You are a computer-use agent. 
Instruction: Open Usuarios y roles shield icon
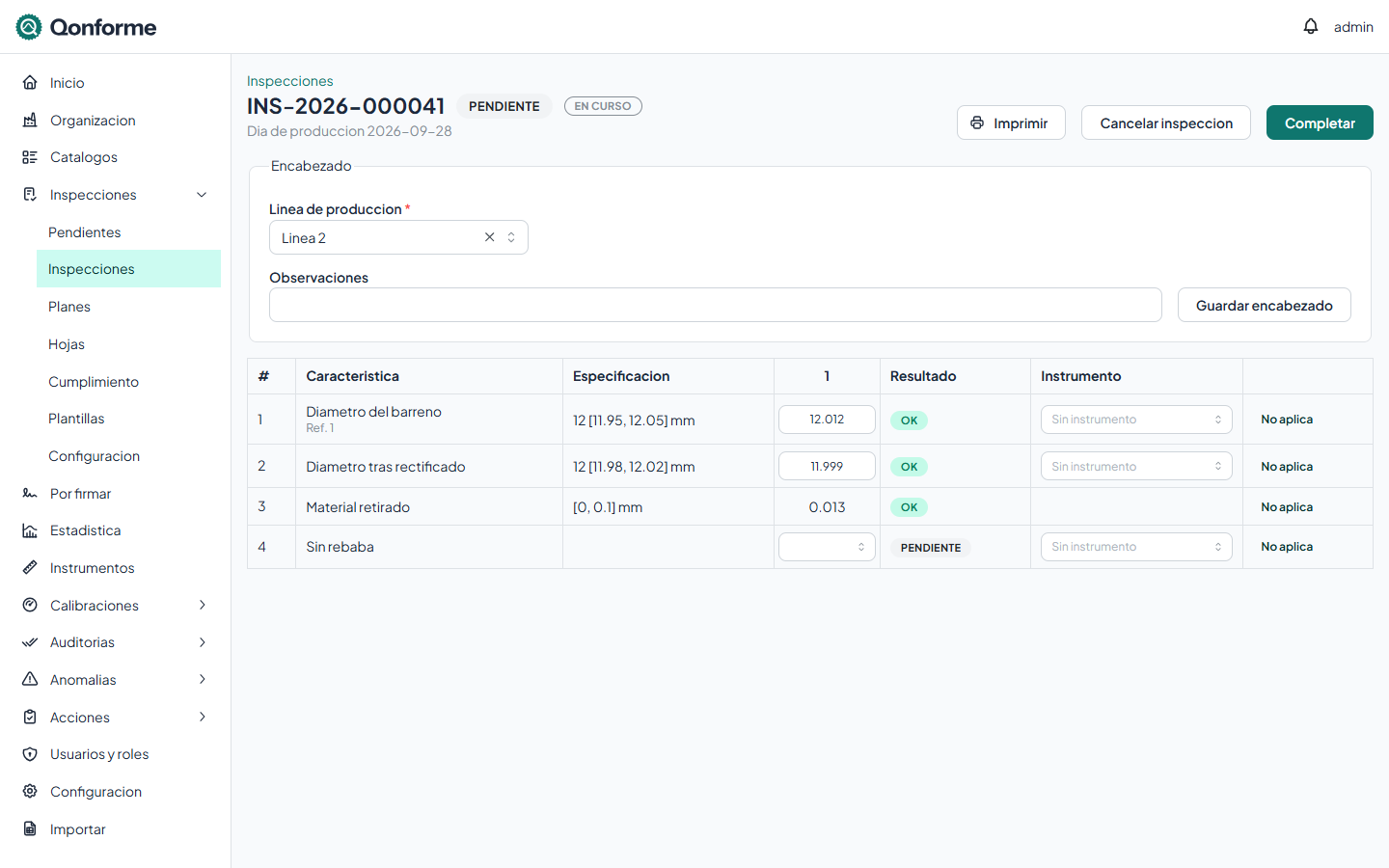(30, 754)
